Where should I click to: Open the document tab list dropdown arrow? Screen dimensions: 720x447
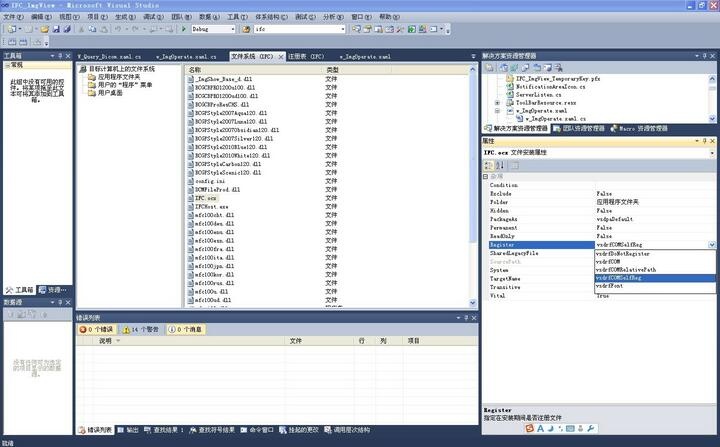coord(473,56)
